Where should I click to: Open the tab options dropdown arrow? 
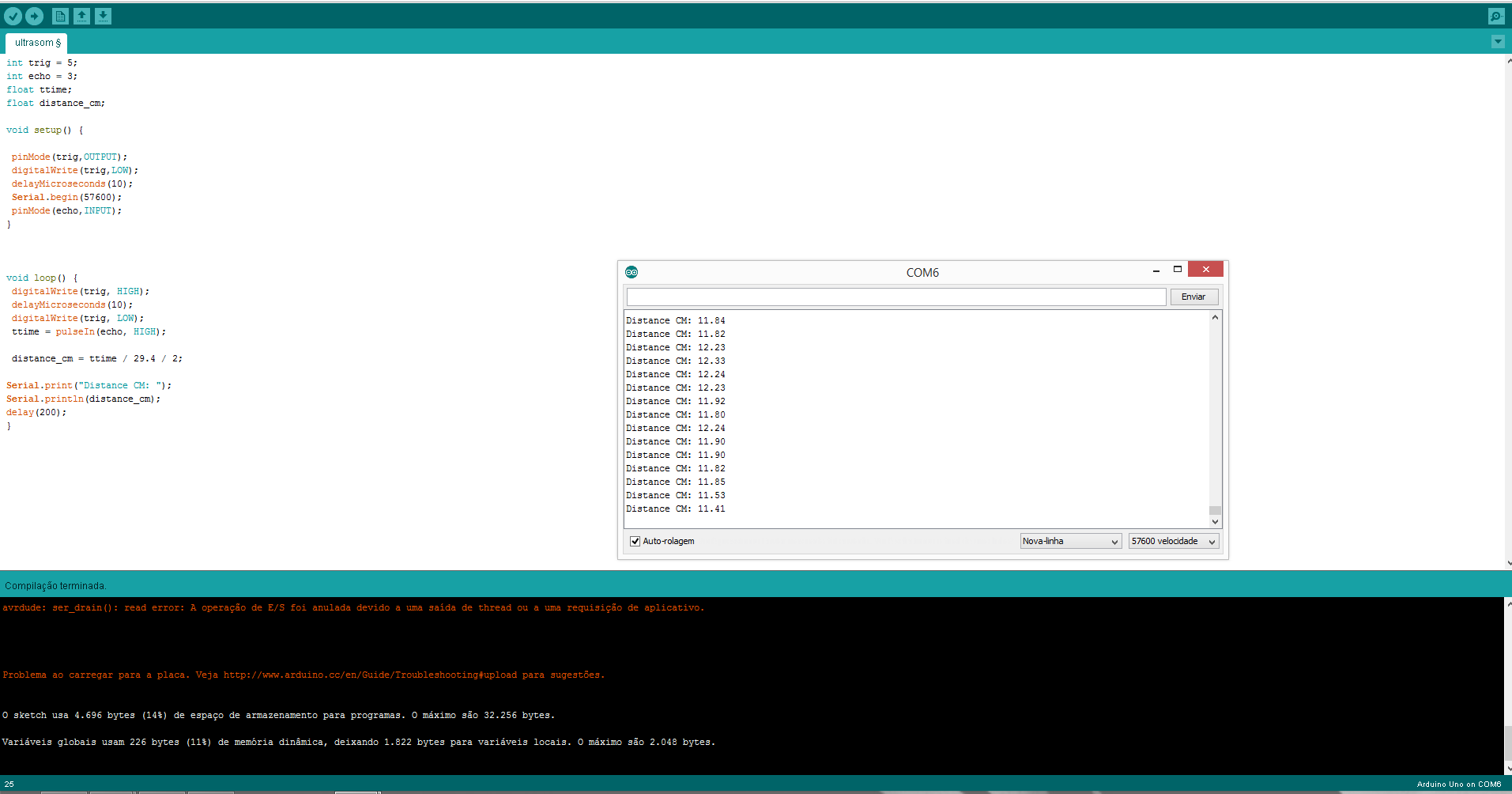[1498, 41]
